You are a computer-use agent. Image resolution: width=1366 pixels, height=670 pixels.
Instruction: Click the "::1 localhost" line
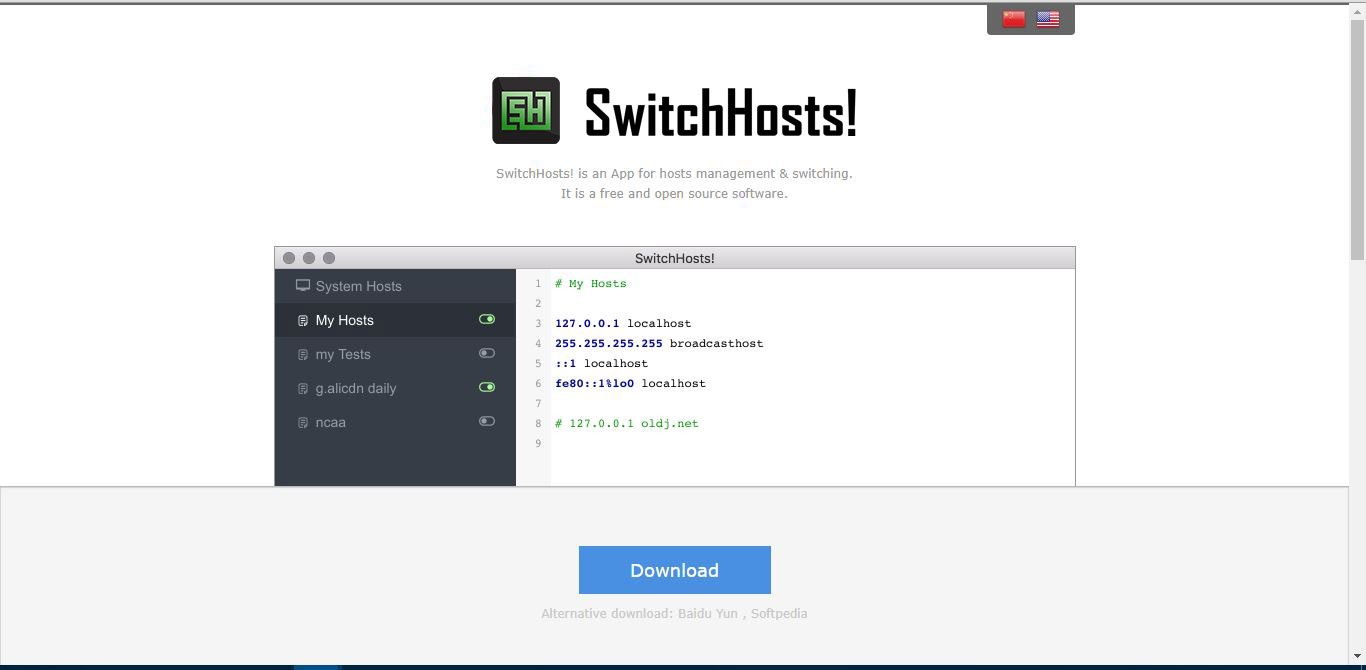(602, 364)
